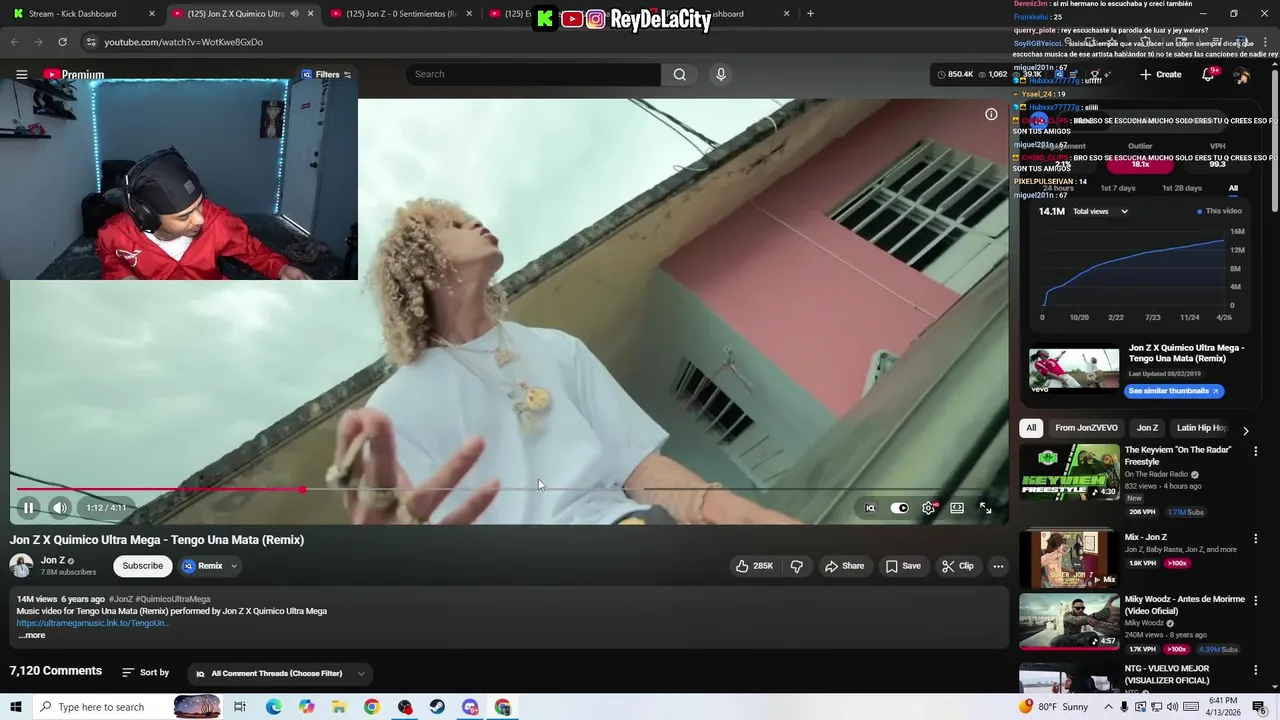Switch to Stream - Kick Dashboard tab
Image resolution: width=1280 pixels, height=720 pixels.
tap(80, 14)
